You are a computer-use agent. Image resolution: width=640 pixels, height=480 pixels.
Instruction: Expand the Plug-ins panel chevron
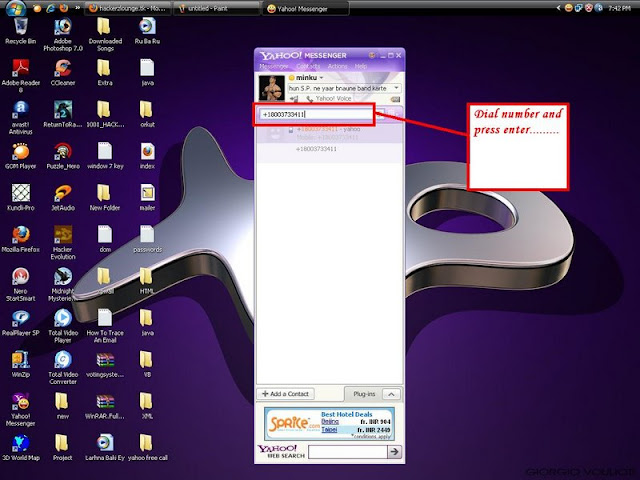pos(391,394)
